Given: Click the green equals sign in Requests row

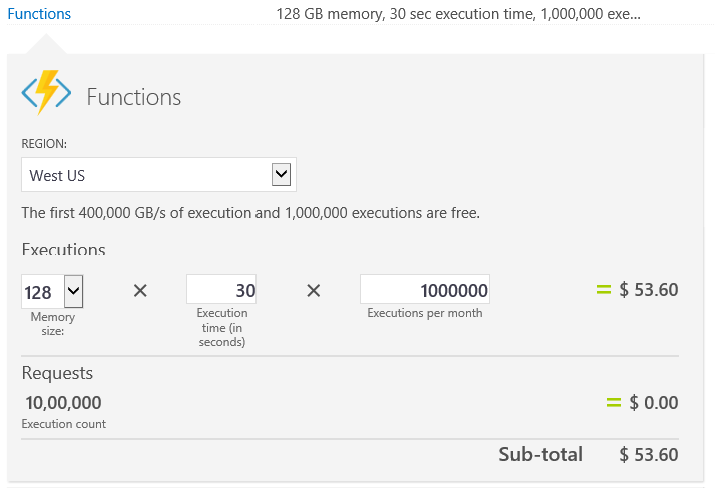Looking at the screenshot, I should pos(613,403).
